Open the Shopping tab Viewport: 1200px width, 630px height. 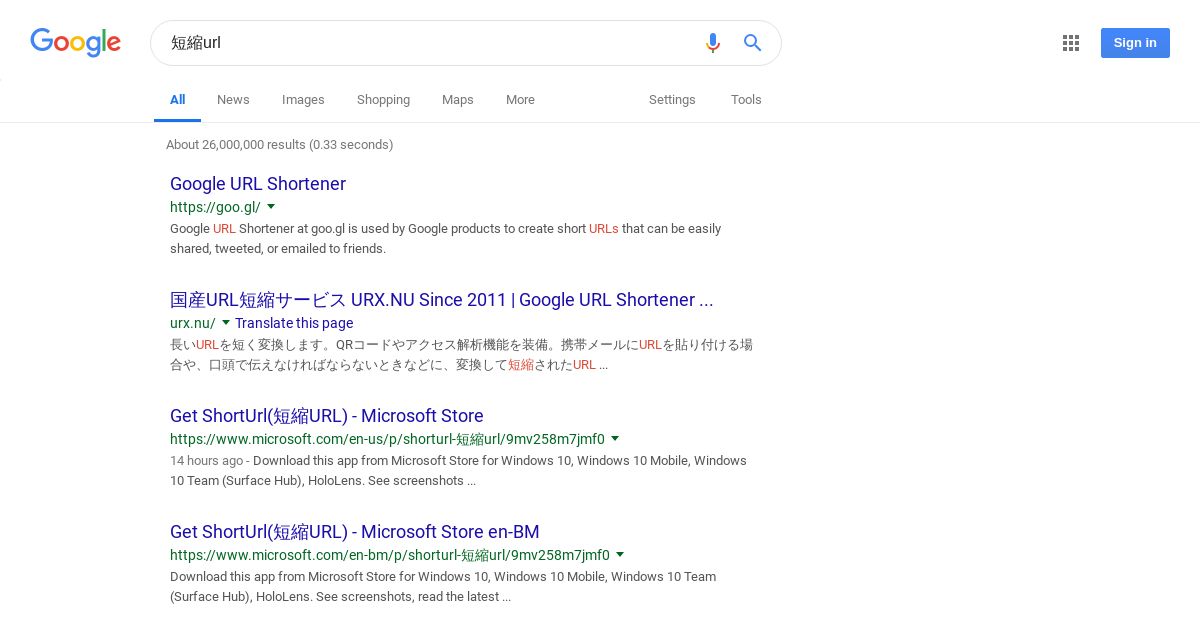(383, 100)
